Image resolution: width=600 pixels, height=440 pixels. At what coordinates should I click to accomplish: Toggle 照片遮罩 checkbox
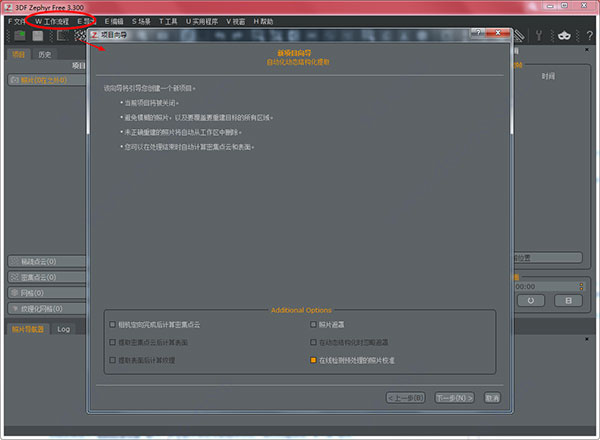tap(313, 324)
